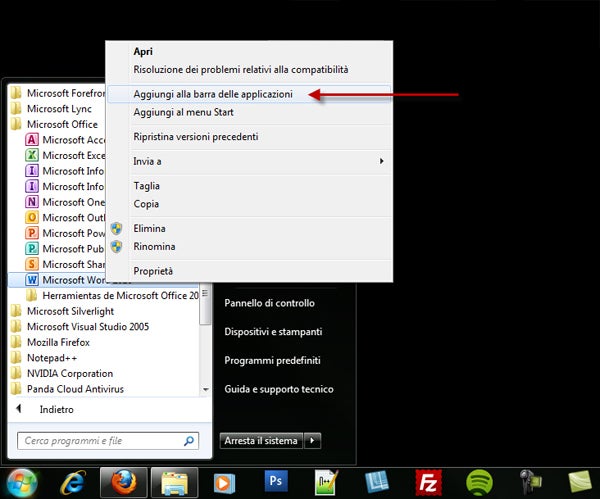Open 'Pannello di controllo' link
The width and height of the screenshot is (600, 499).
[x=269, y=303]
